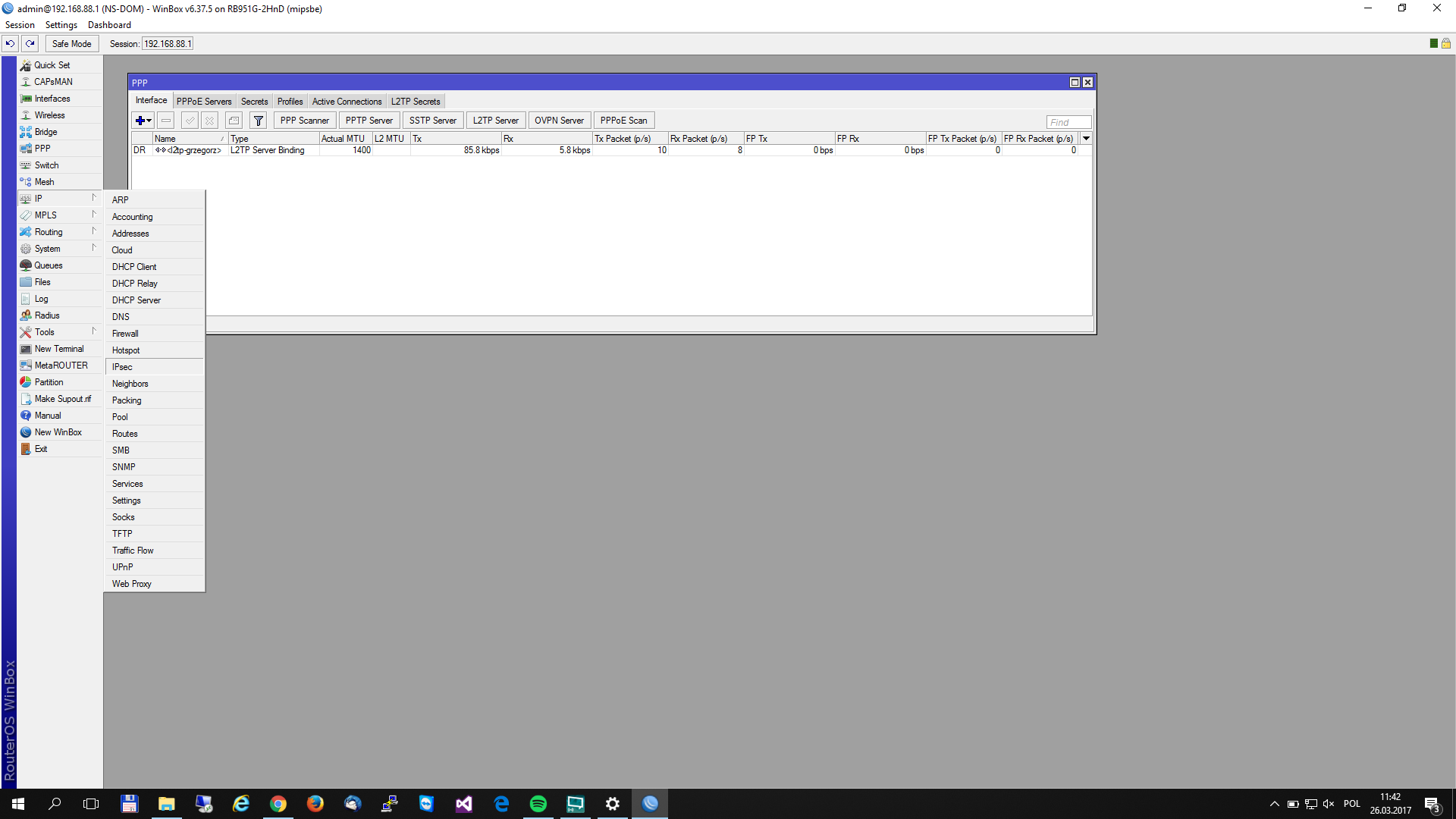1456x819 pixels.
Task: Open Spotify from taskbar
Action: point(538,804)
